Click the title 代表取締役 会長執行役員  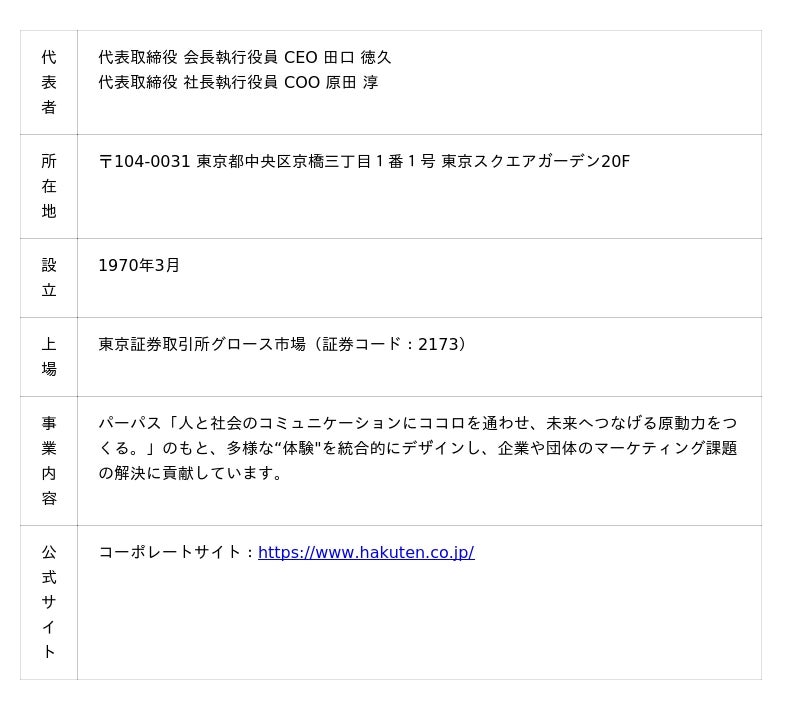tap(188, 57)
